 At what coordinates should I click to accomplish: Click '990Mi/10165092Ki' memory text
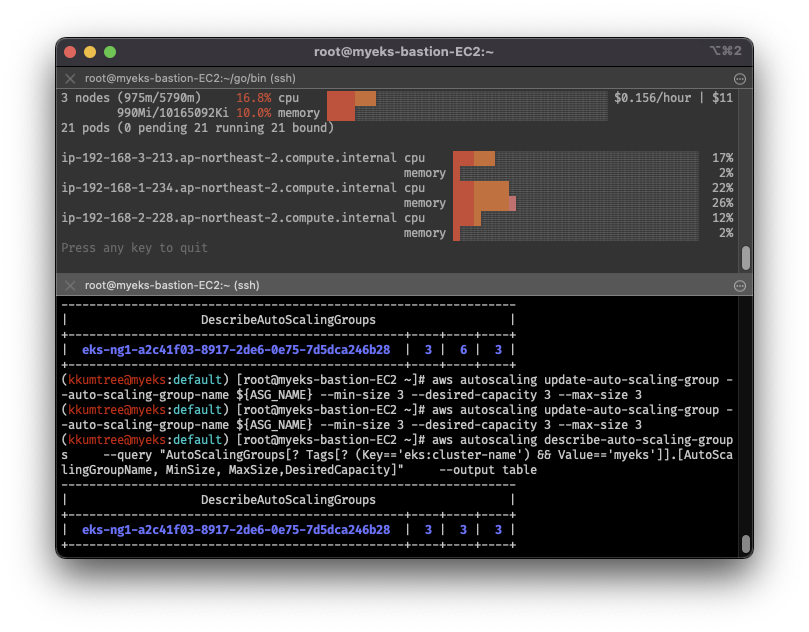tap(172, 113)
